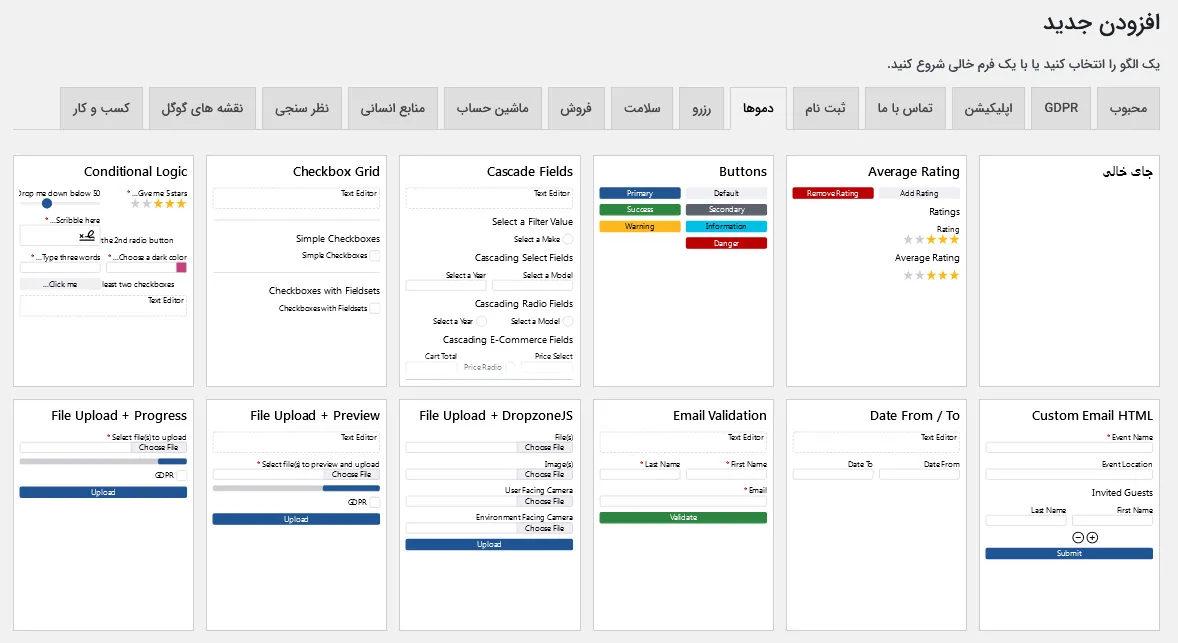The height and width of the screenshot is (643, 1178).
Task: Click Submit in Custom Email HTML card
Action: point(1069,554)
